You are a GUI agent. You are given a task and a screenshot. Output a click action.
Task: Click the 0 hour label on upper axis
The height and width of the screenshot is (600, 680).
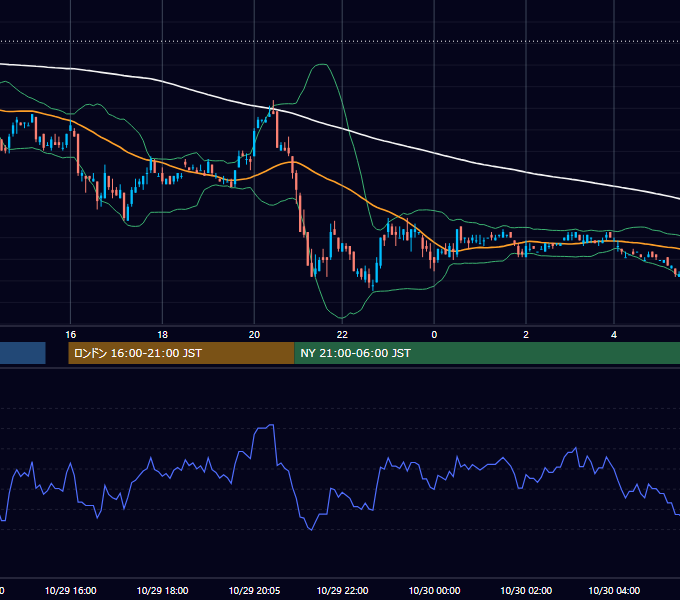[434, 335]
